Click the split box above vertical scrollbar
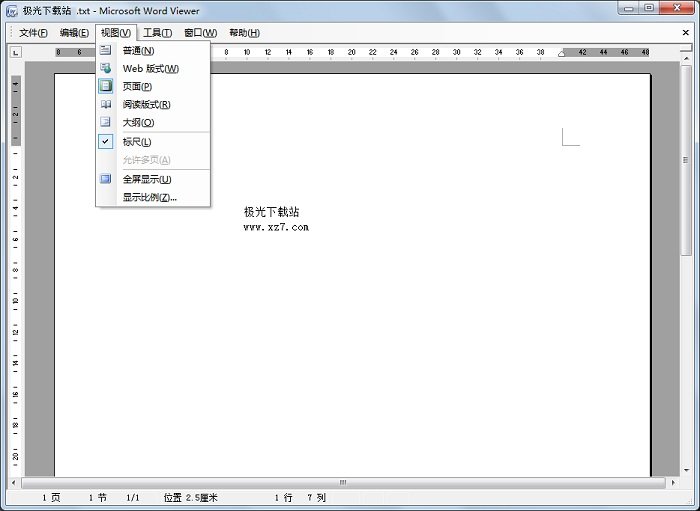Viewport: 700px width, 511px height. coord(686,49)
